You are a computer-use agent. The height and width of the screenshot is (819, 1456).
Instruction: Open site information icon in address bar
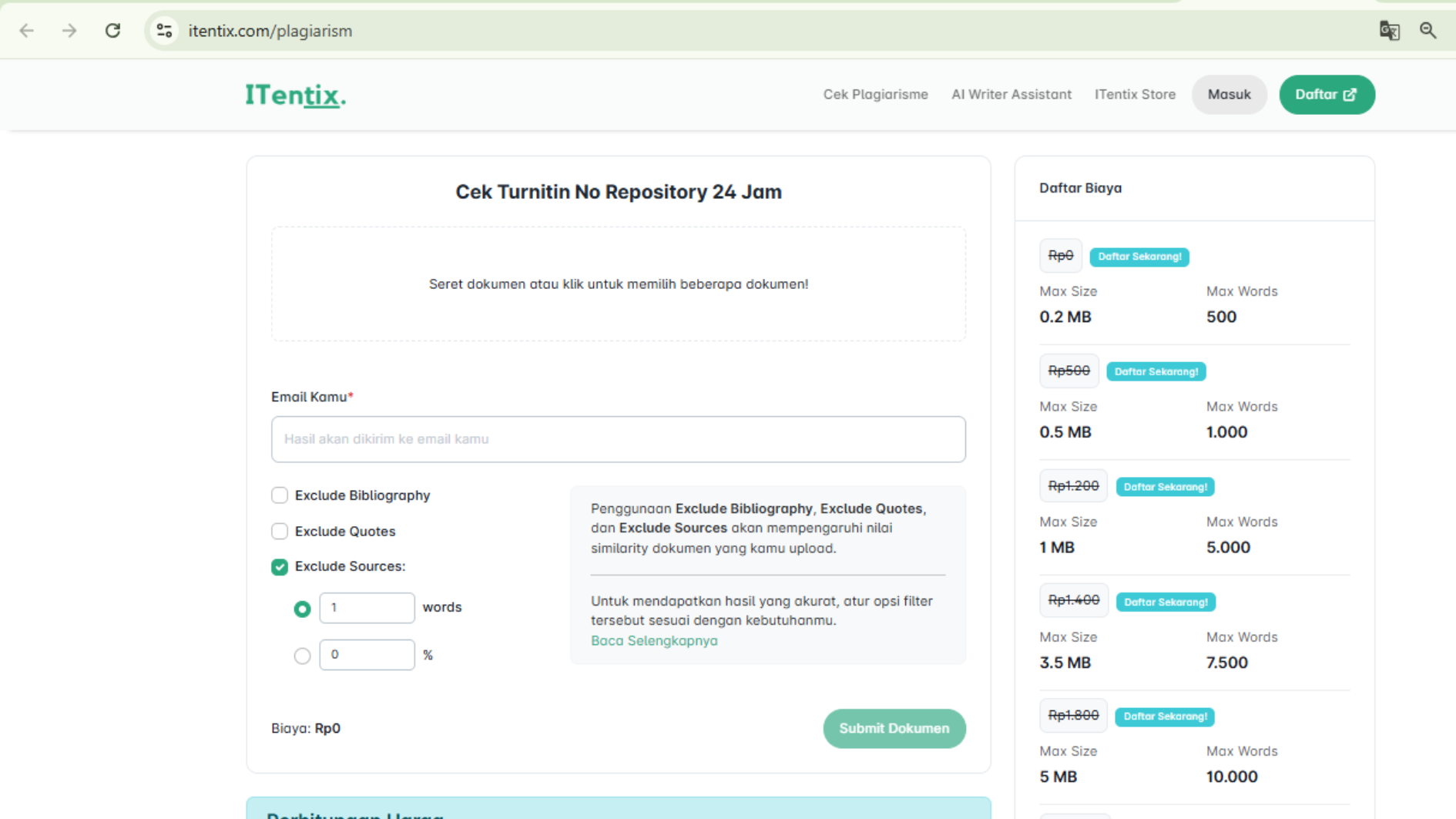(164, 31)
